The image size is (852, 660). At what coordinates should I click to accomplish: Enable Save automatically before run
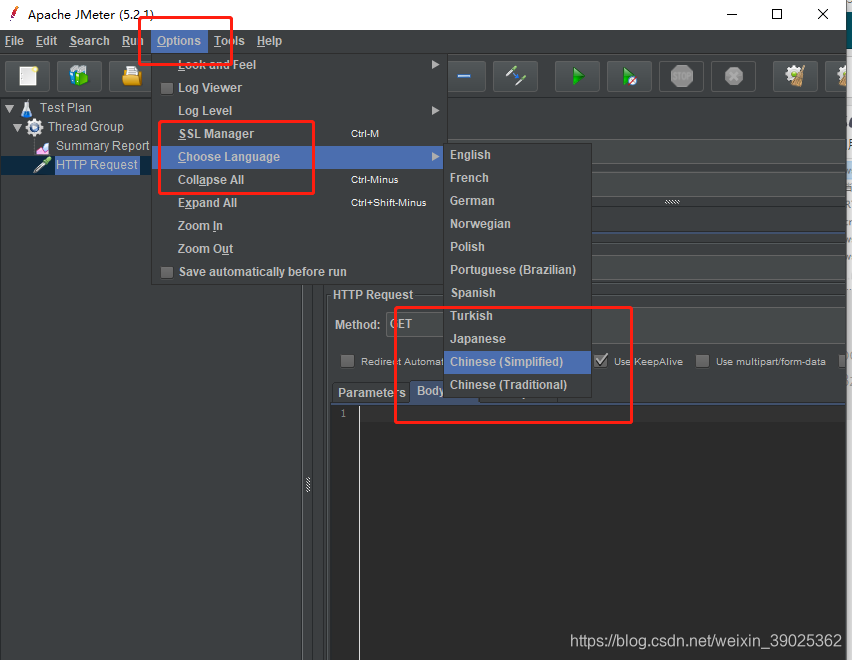pyautogui.click(x=167, y=272)
